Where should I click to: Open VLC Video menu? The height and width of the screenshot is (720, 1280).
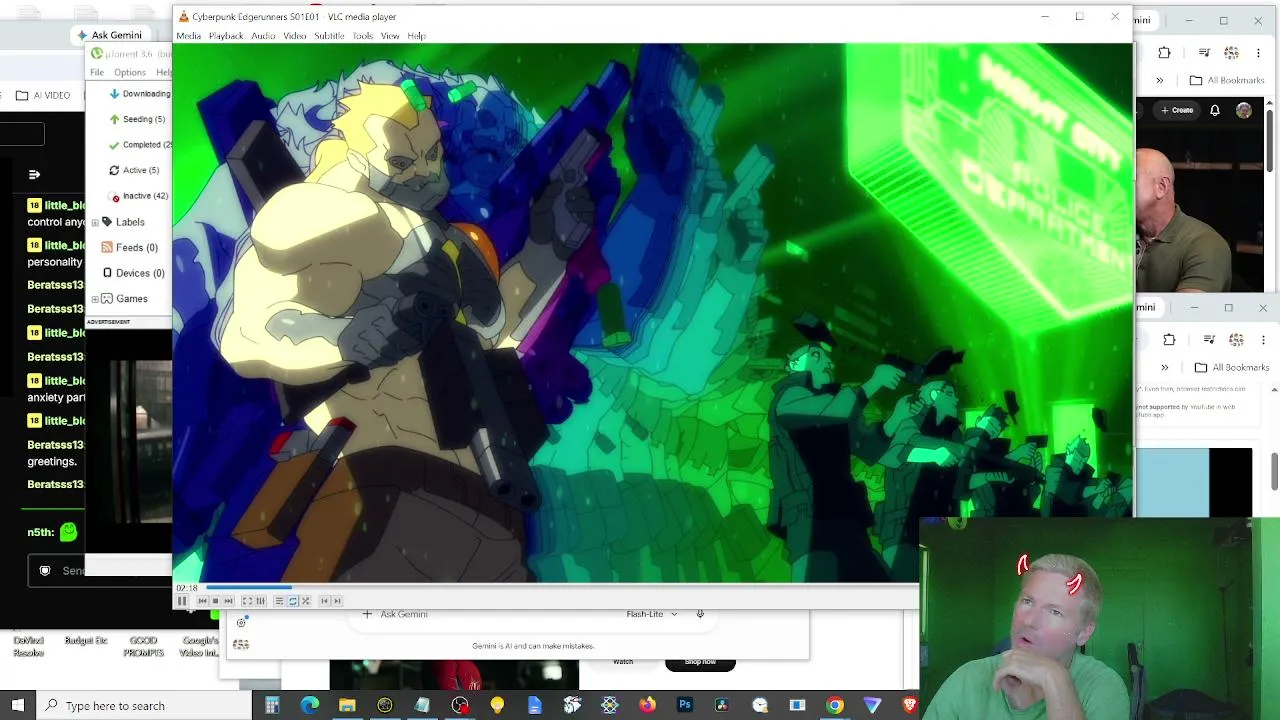[x=294, y=36]
